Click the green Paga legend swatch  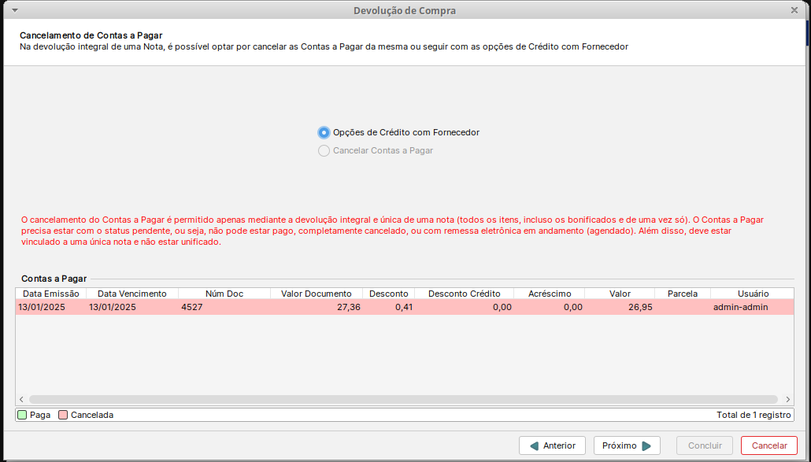pos(22,415)
